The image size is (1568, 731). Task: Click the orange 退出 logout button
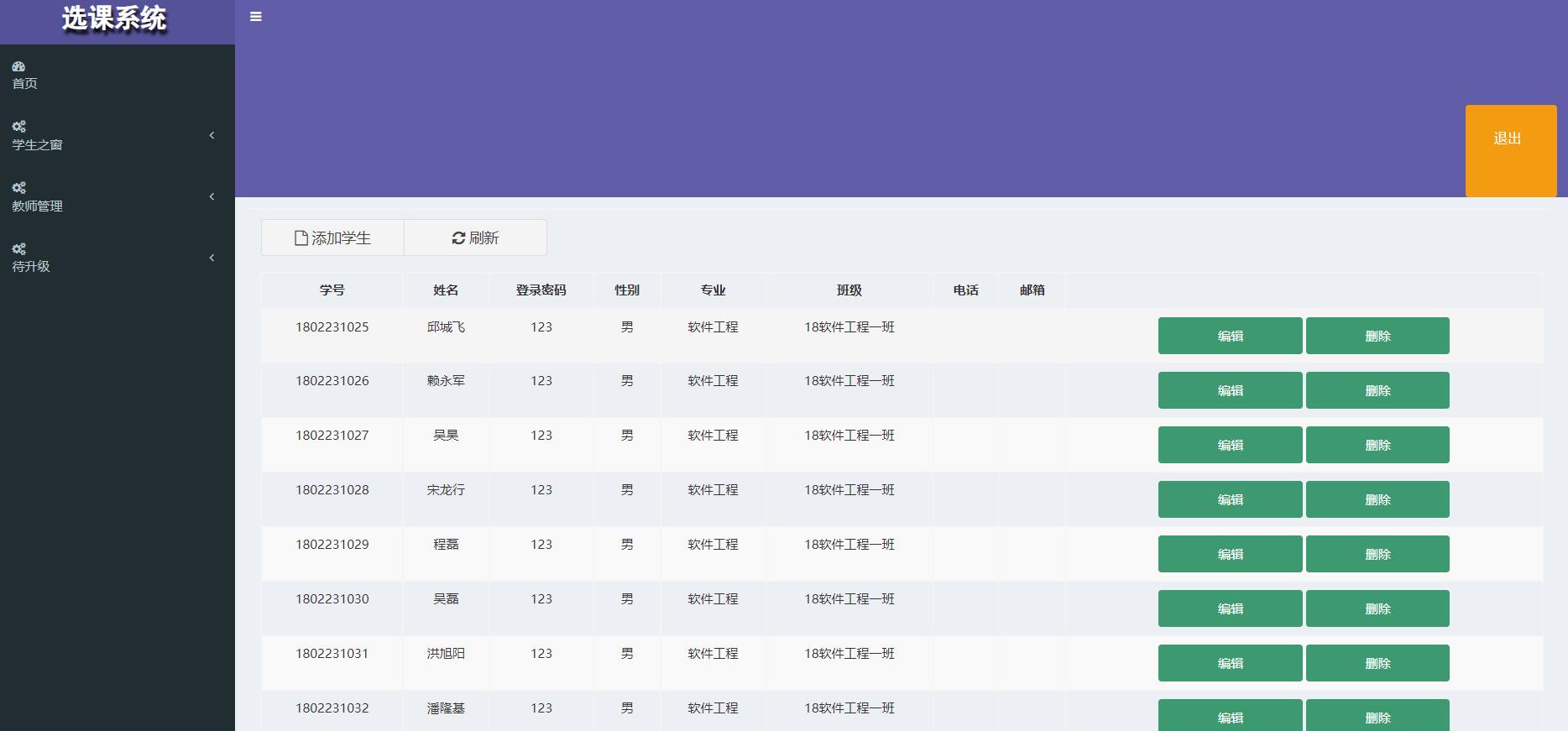1511,151
